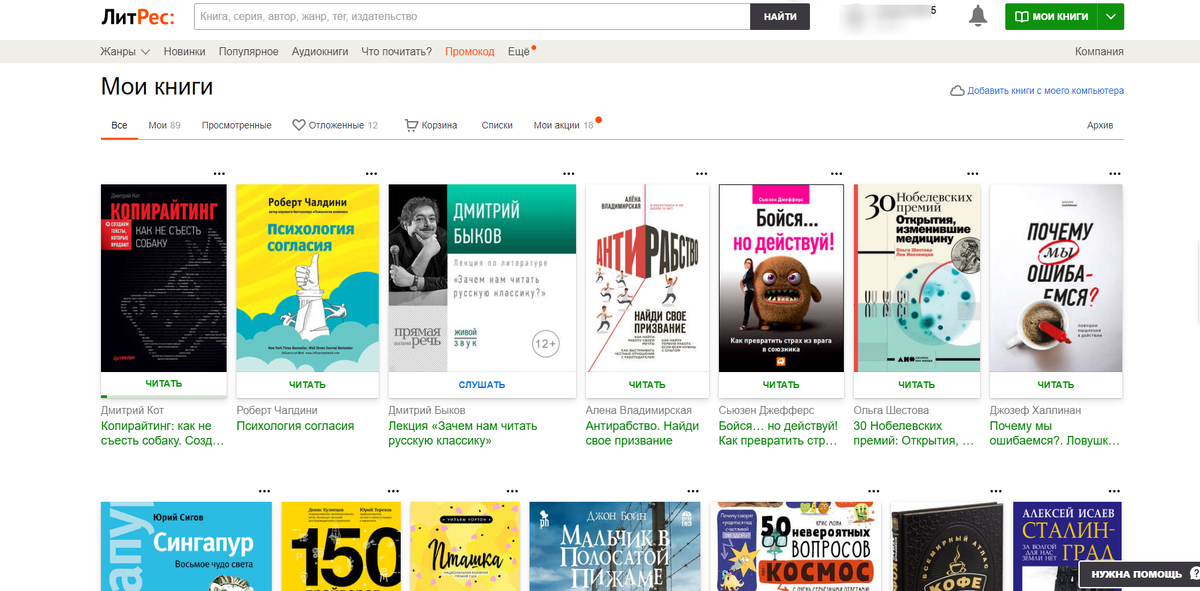Open three-dot menu above Бойся но действуй
This screenshot has width=1200, height=591.
835,172
